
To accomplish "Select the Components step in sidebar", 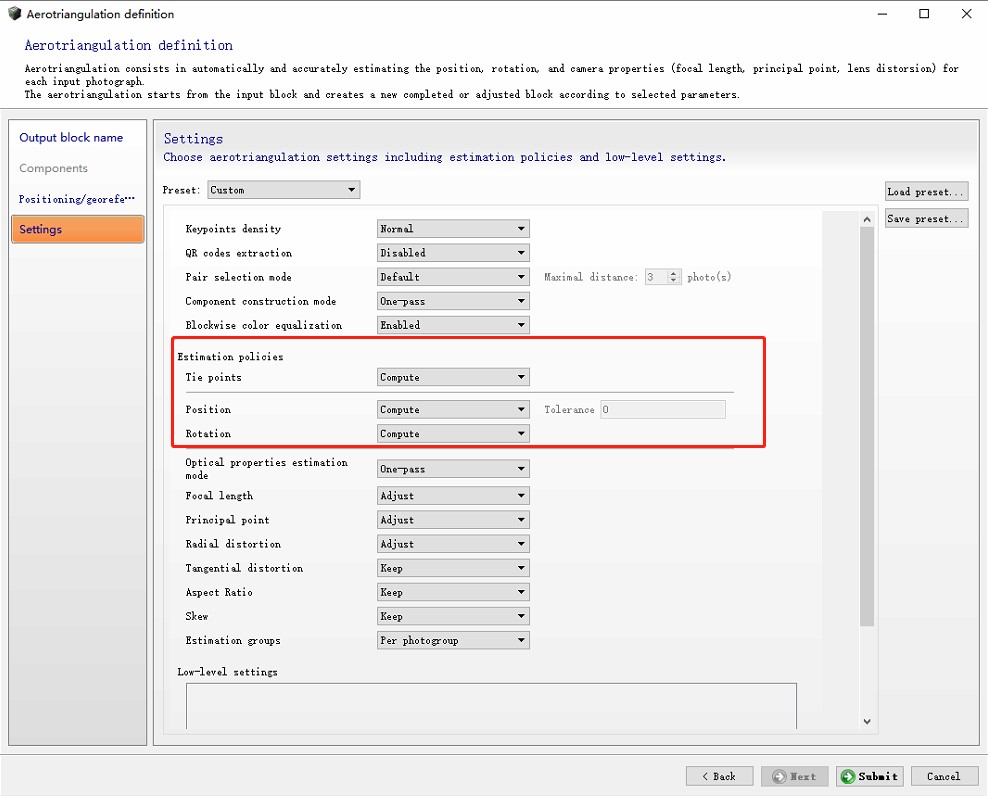I will pyautogui.click(x=54, y=168).
